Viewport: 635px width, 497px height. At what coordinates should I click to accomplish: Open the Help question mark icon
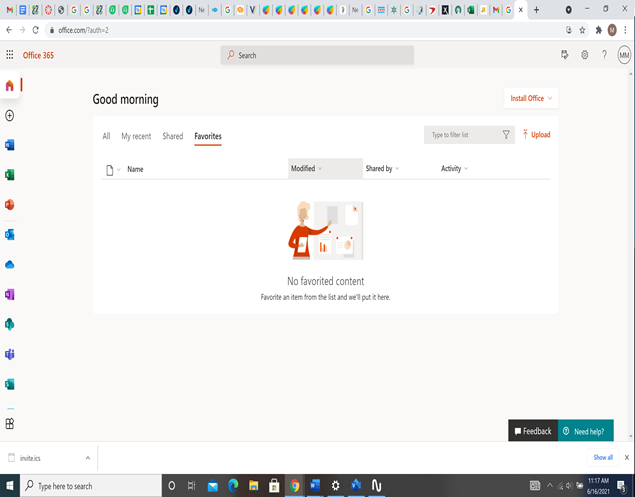[604, 55]
